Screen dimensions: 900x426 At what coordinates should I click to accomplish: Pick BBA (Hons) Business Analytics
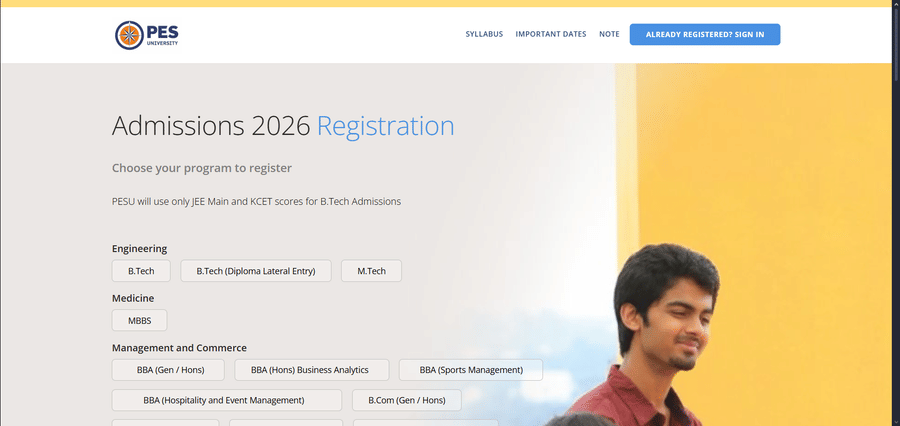click(x=312, y=370)
